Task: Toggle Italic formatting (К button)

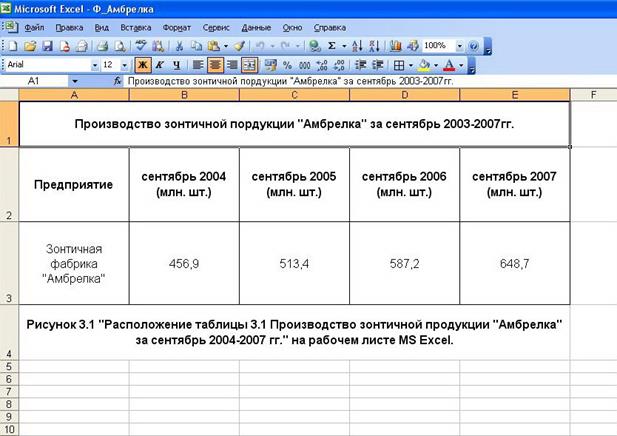Action: tap(159, 64)
